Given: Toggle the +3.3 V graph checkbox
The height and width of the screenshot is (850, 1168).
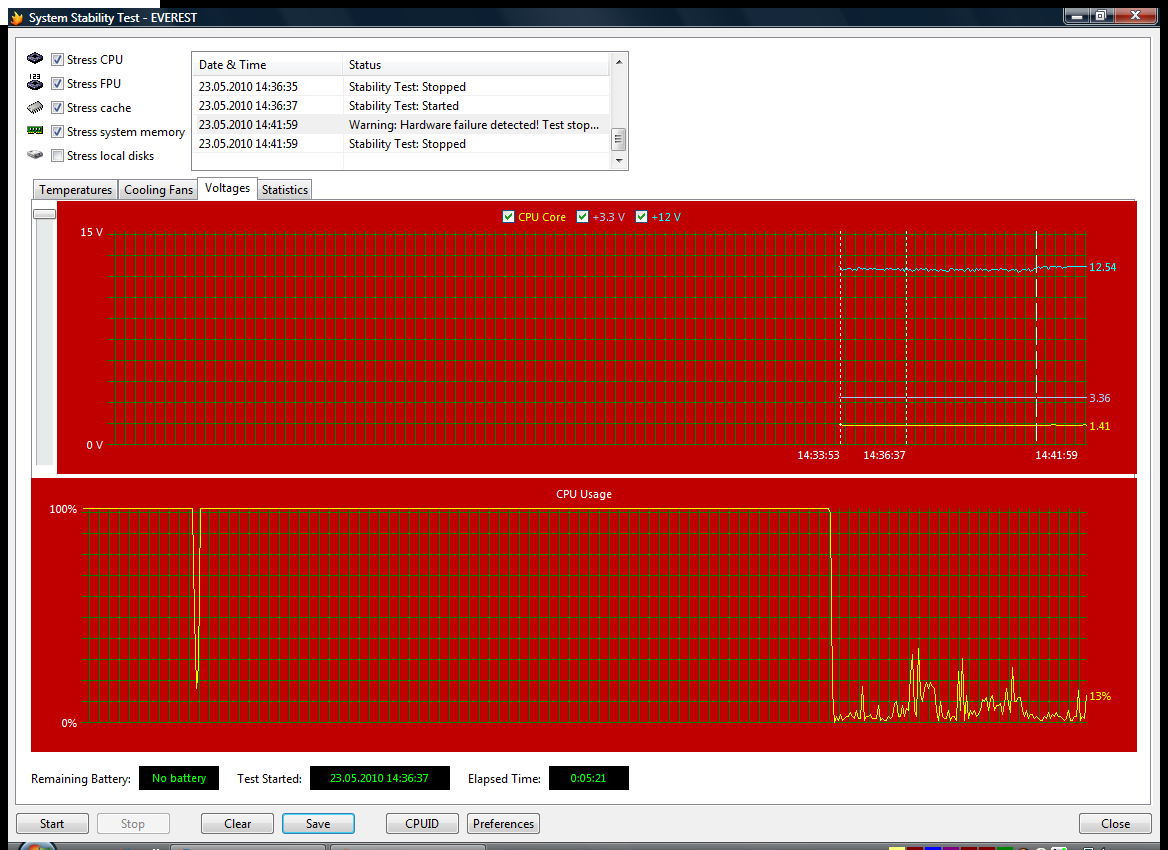Looking at the screenshot, I should tap(583, 217).
